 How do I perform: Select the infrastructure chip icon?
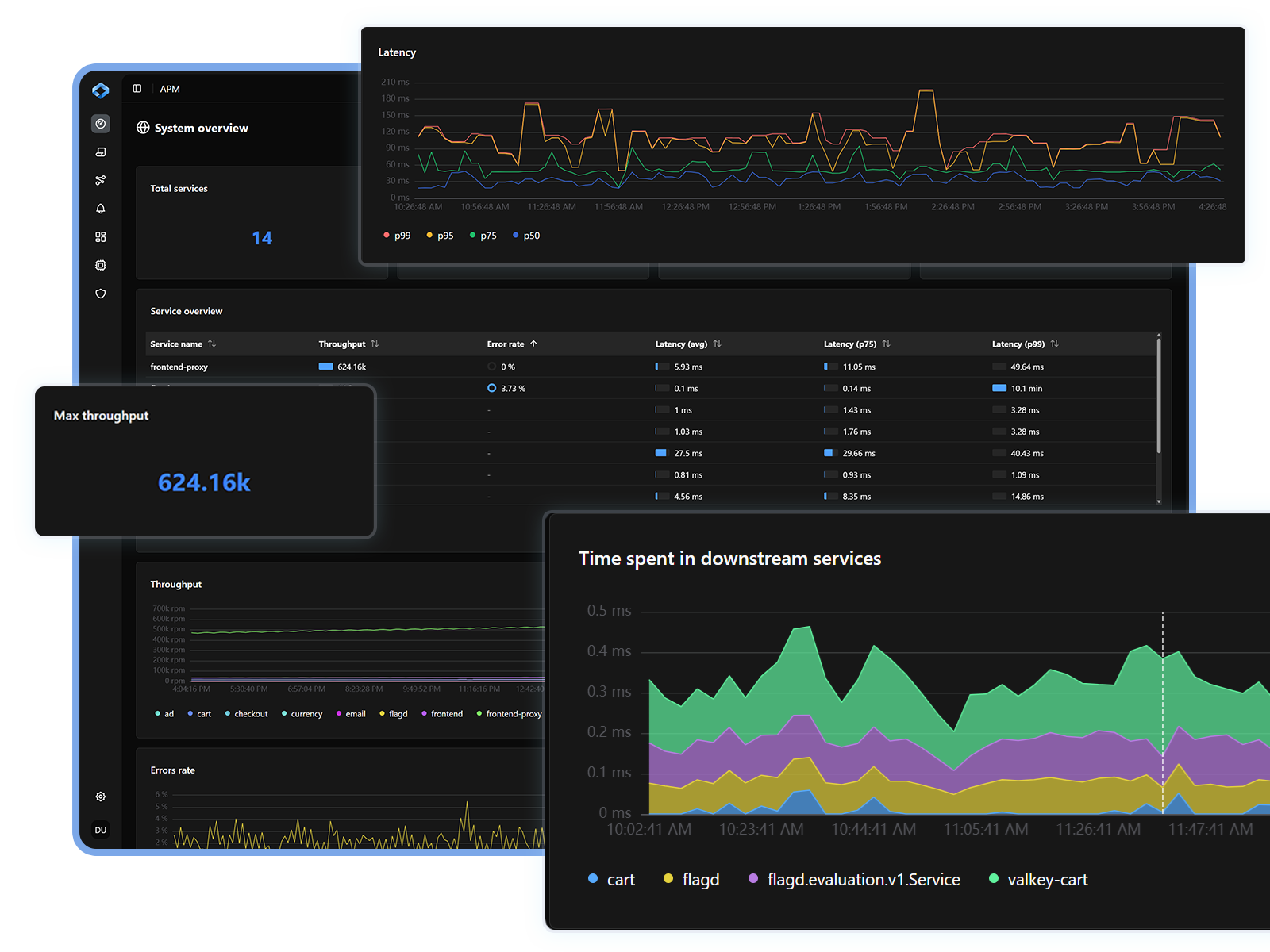(x=101, y=265)
